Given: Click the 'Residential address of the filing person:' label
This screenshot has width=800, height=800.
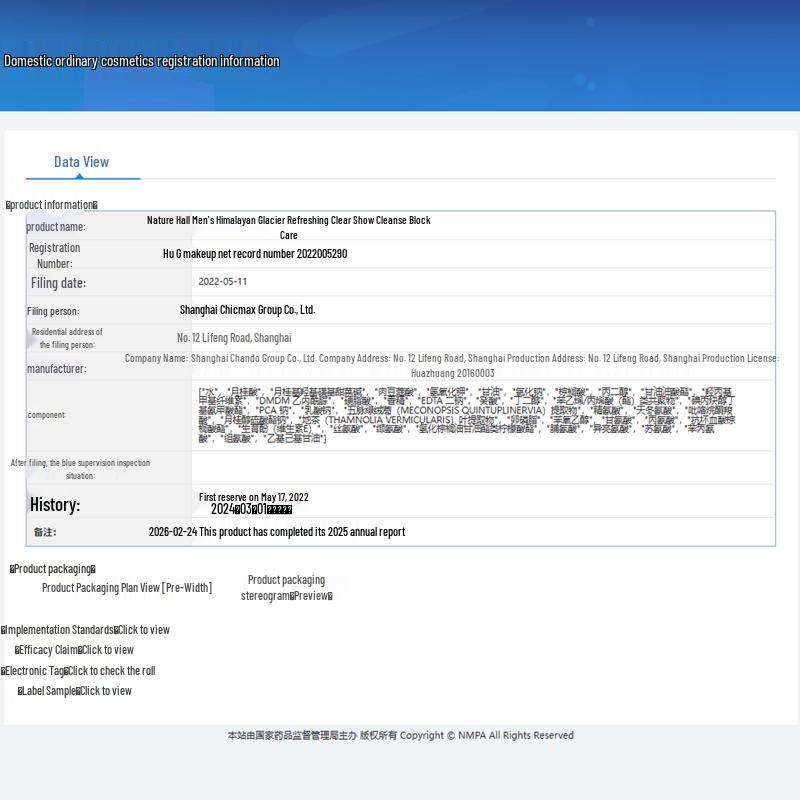Looking at the screenshot, I should tap(67, 338).
